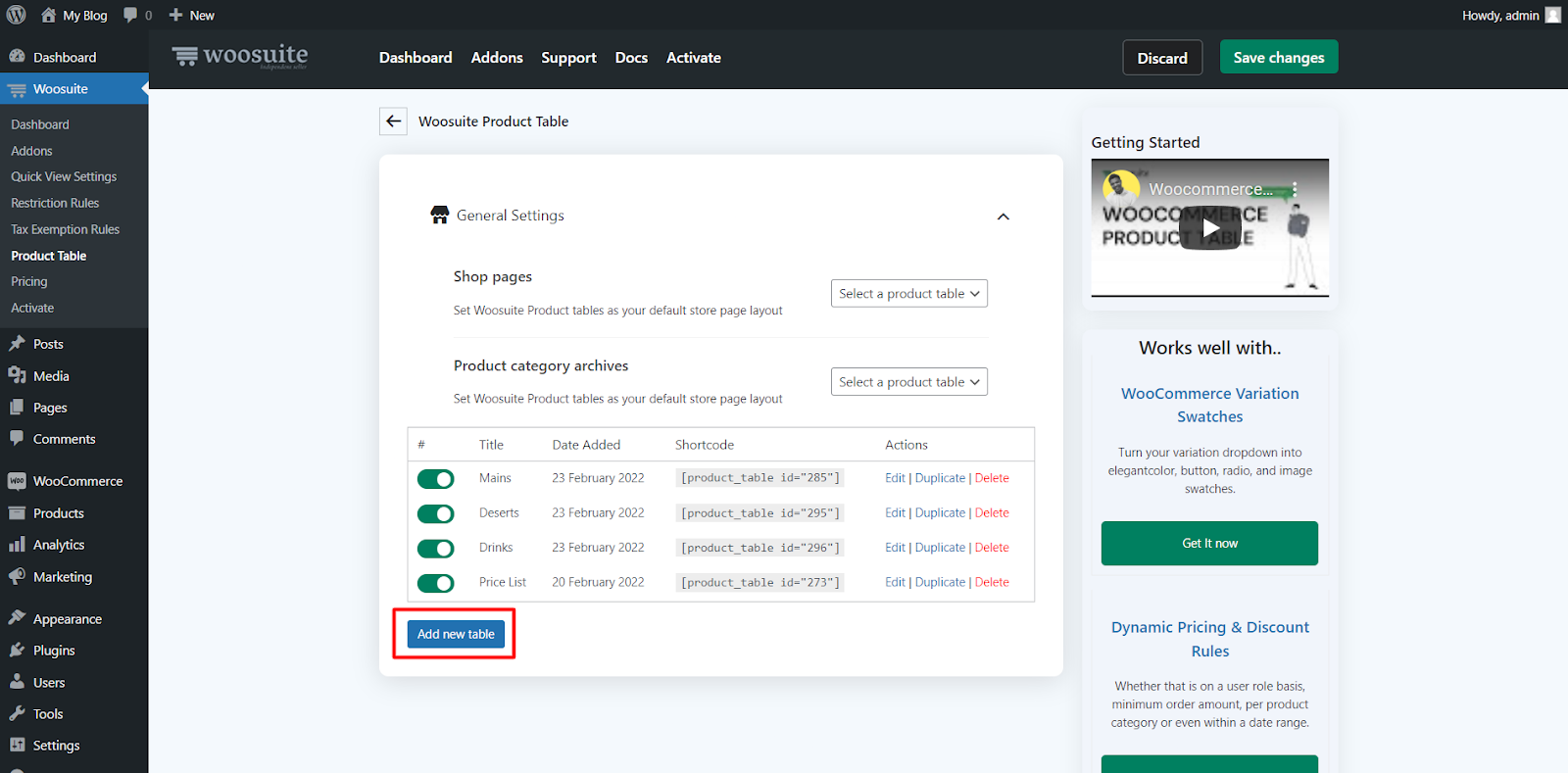1568x773 pixels.
Task: Click Add new table button
Action: click(456, 634)
